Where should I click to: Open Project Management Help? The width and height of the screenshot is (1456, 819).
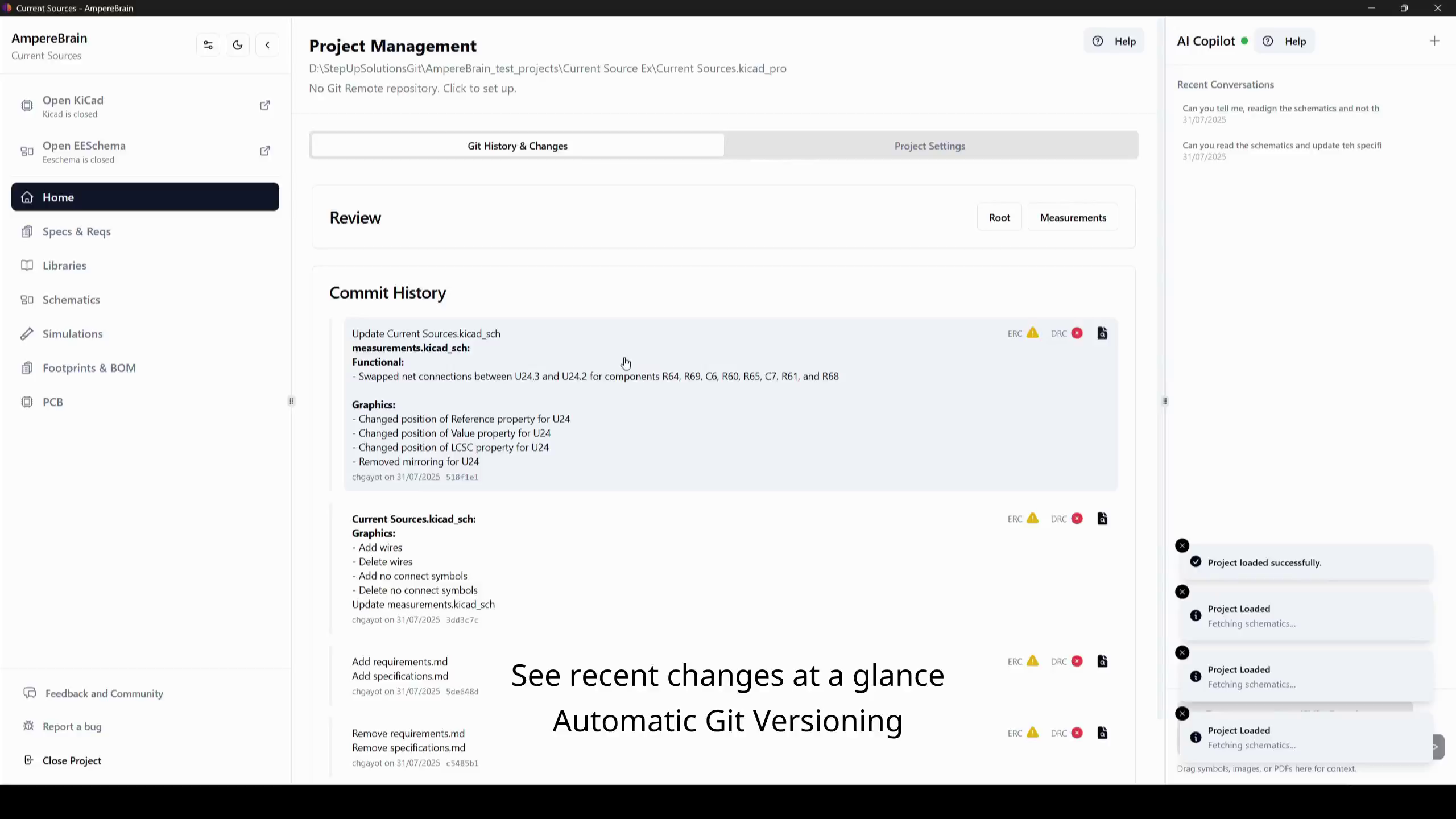(x=1114, y=41)
